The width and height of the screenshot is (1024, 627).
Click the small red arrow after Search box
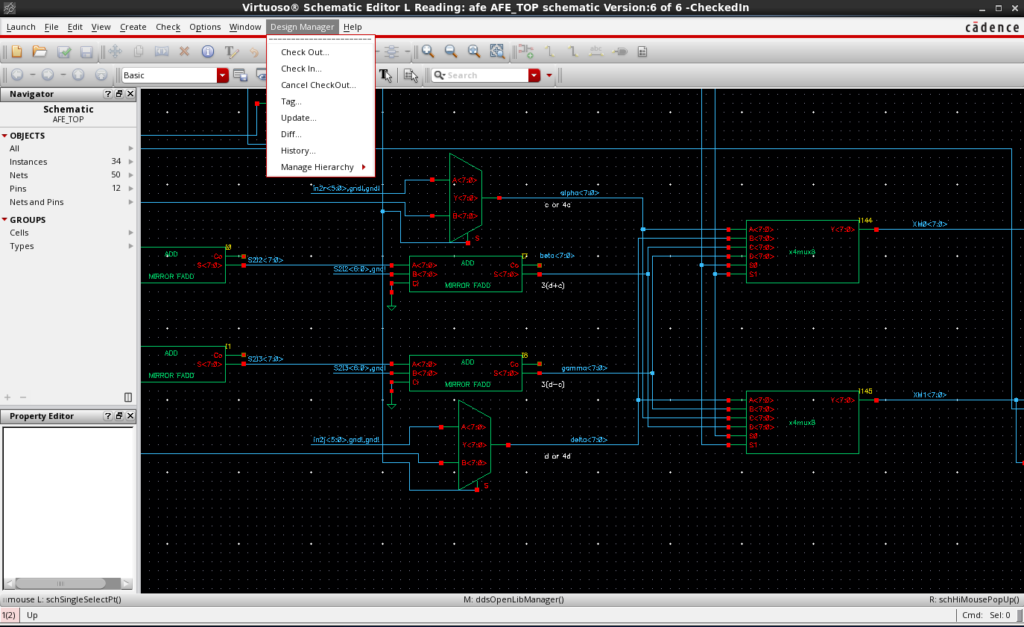[549, 75]
